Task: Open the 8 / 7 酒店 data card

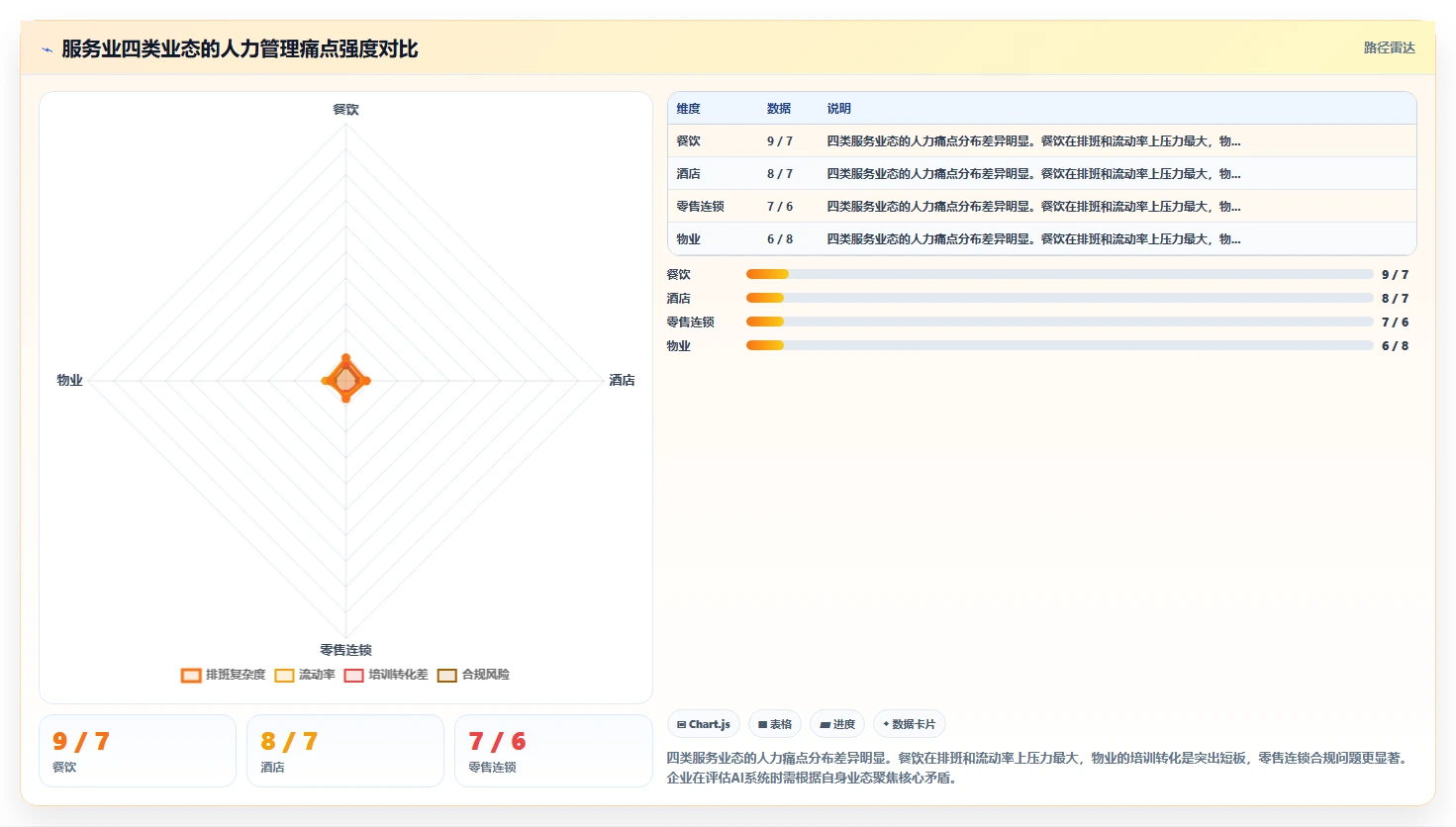Action: coord(345,751)
